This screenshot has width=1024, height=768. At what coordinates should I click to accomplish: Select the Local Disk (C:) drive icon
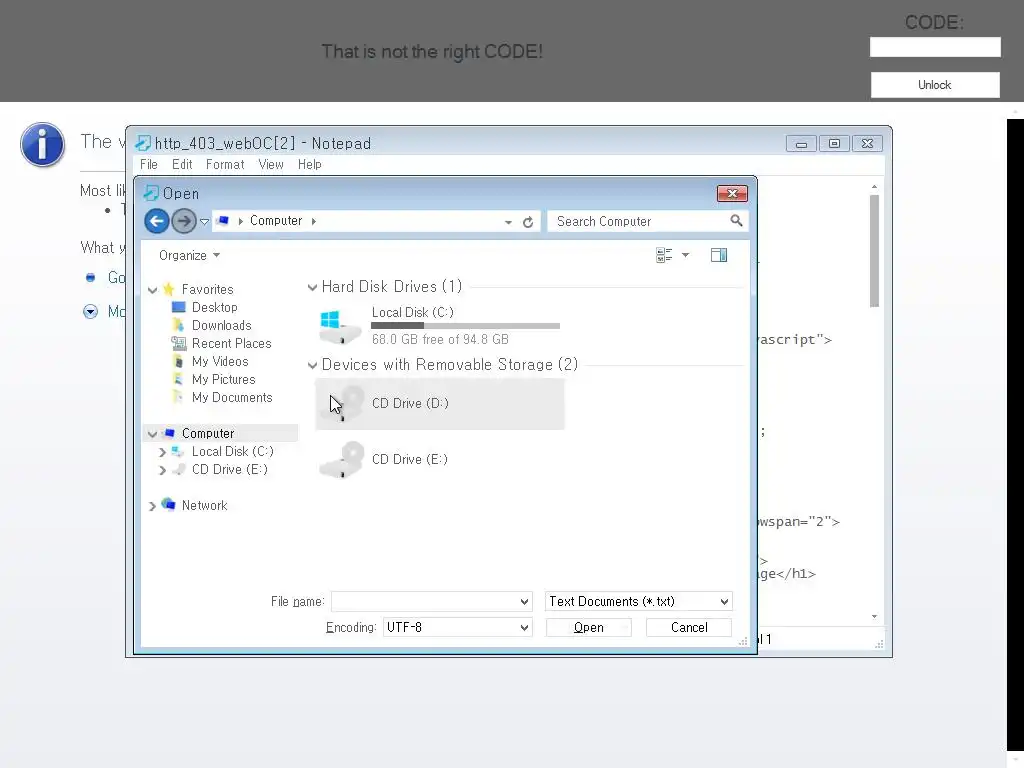pos(340,326)
